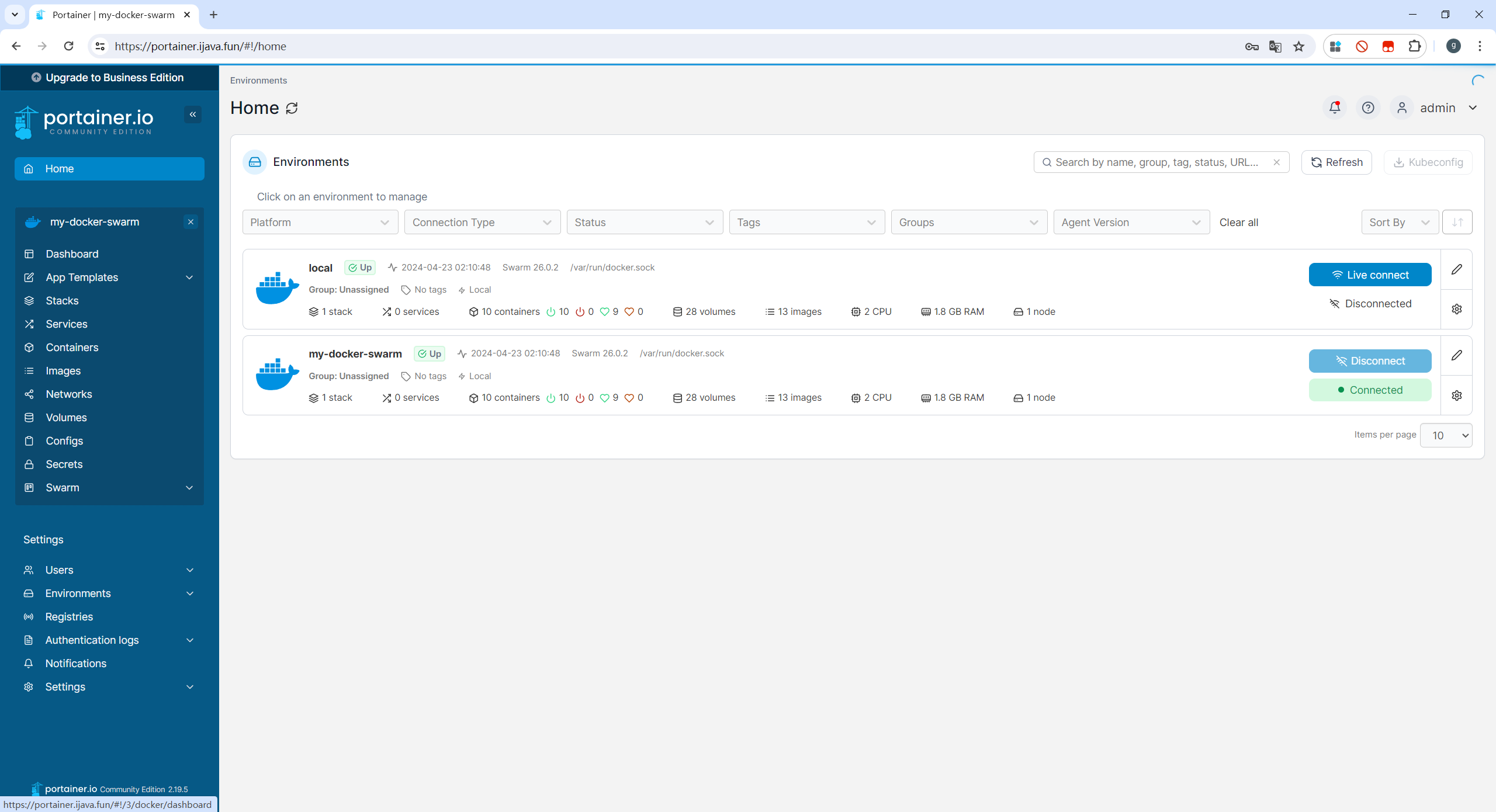Open settings gear for my-docker-swarm environment

pyautogui.click(x=1456, y=395)
